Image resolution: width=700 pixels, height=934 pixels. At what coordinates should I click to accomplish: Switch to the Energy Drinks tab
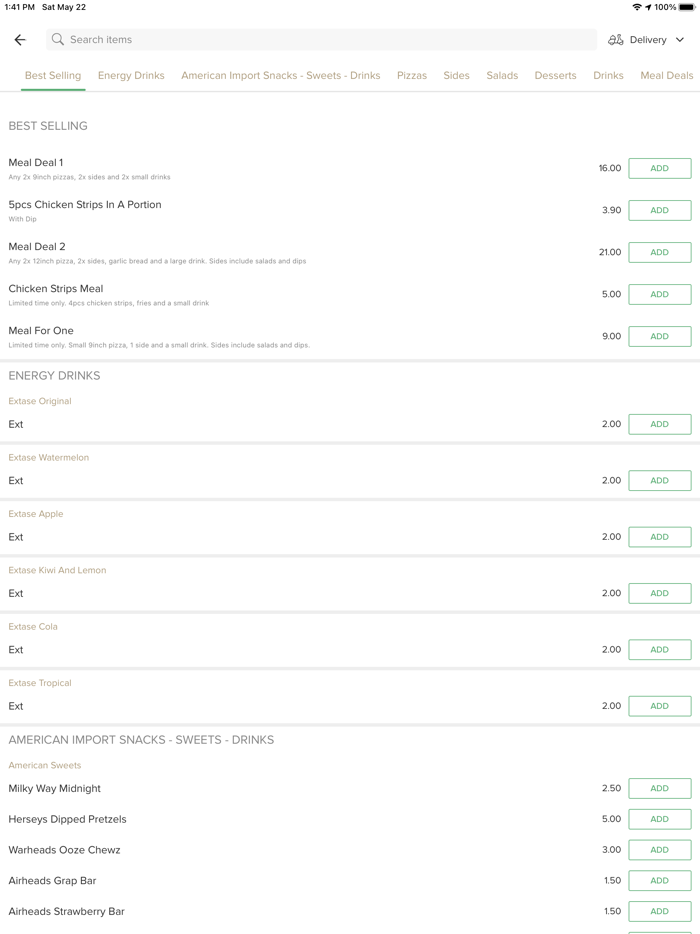(x=131, y=76)
